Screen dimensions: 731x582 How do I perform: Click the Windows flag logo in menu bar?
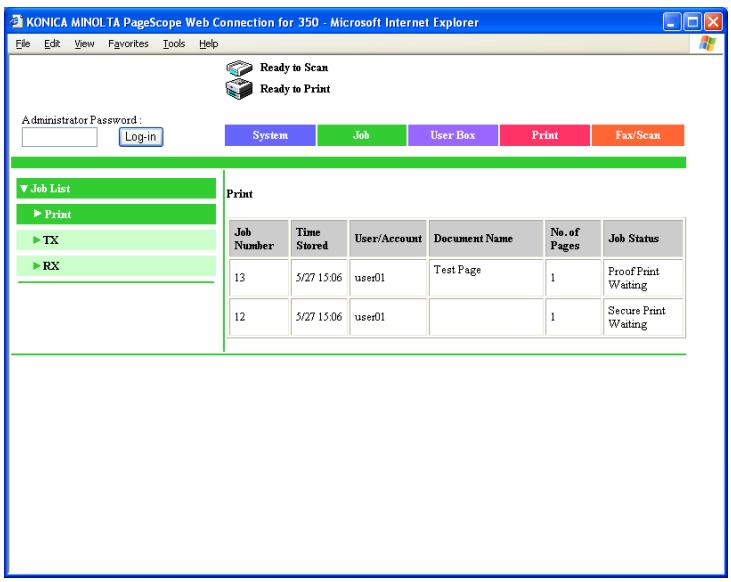click(x=707, y=44)
